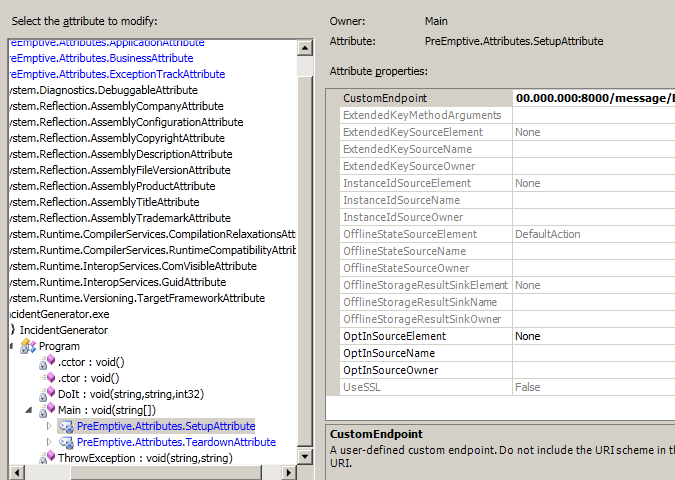Select the OptInSourceOwner property name
The image size is (675, 480).
390,370
